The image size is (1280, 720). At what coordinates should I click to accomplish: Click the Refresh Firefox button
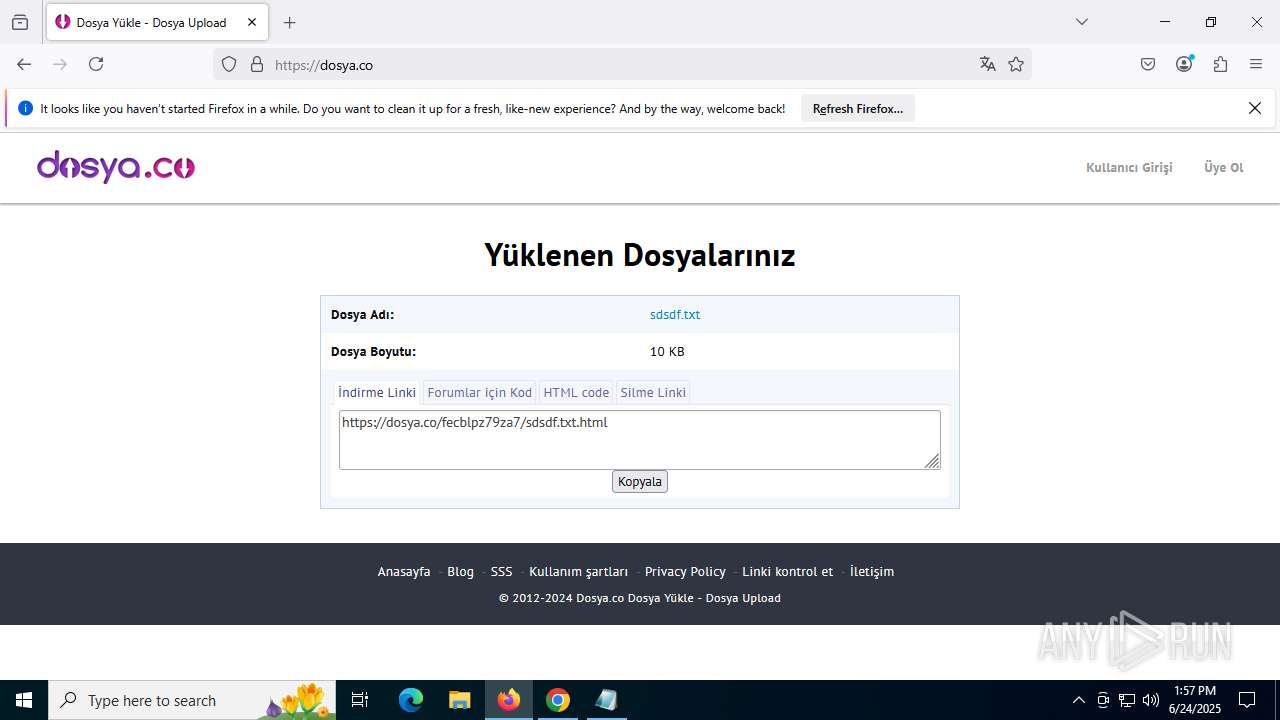coord(858,108)
